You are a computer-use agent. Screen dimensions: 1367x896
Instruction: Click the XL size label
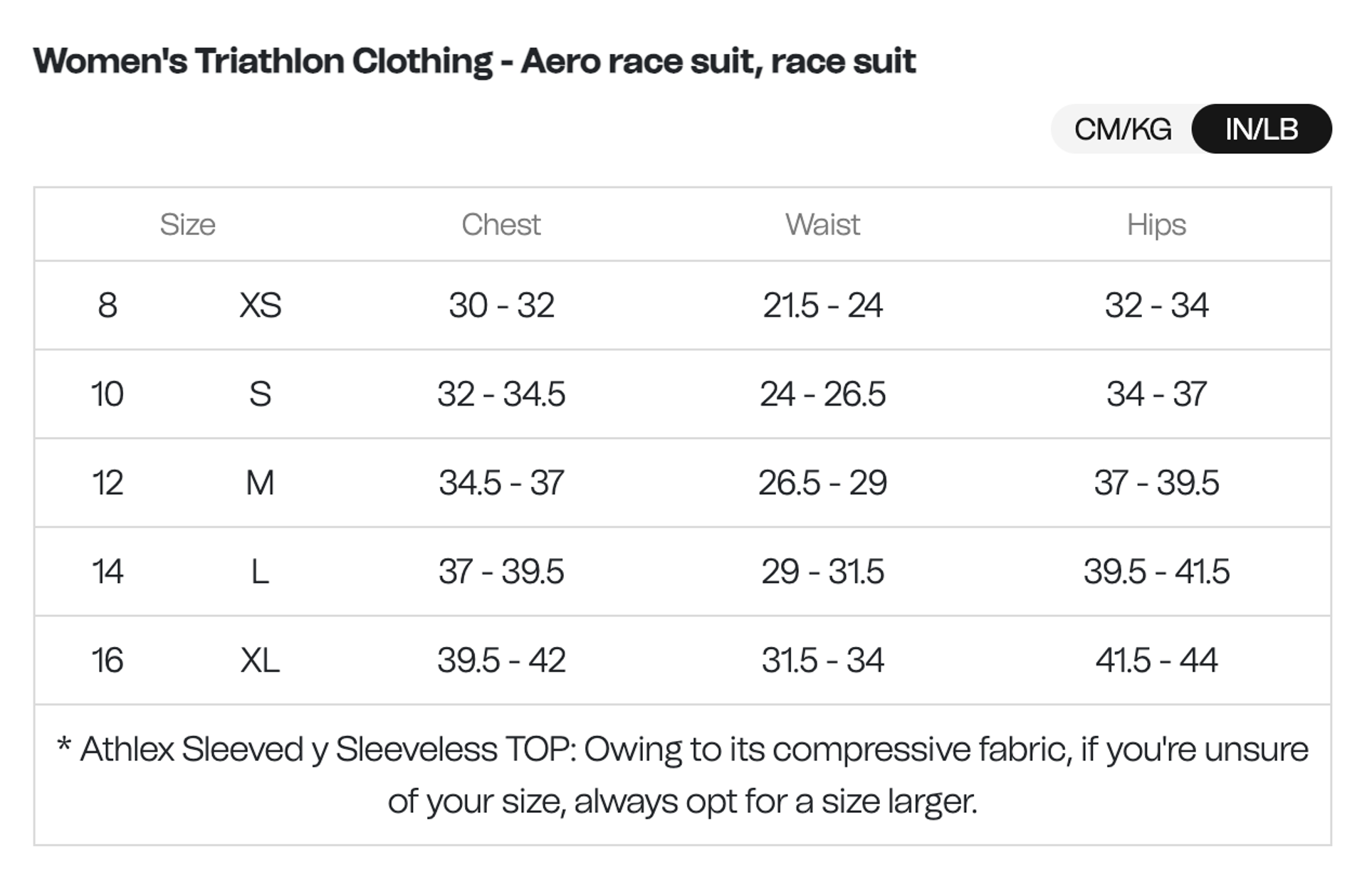click(x=260, y=660)
